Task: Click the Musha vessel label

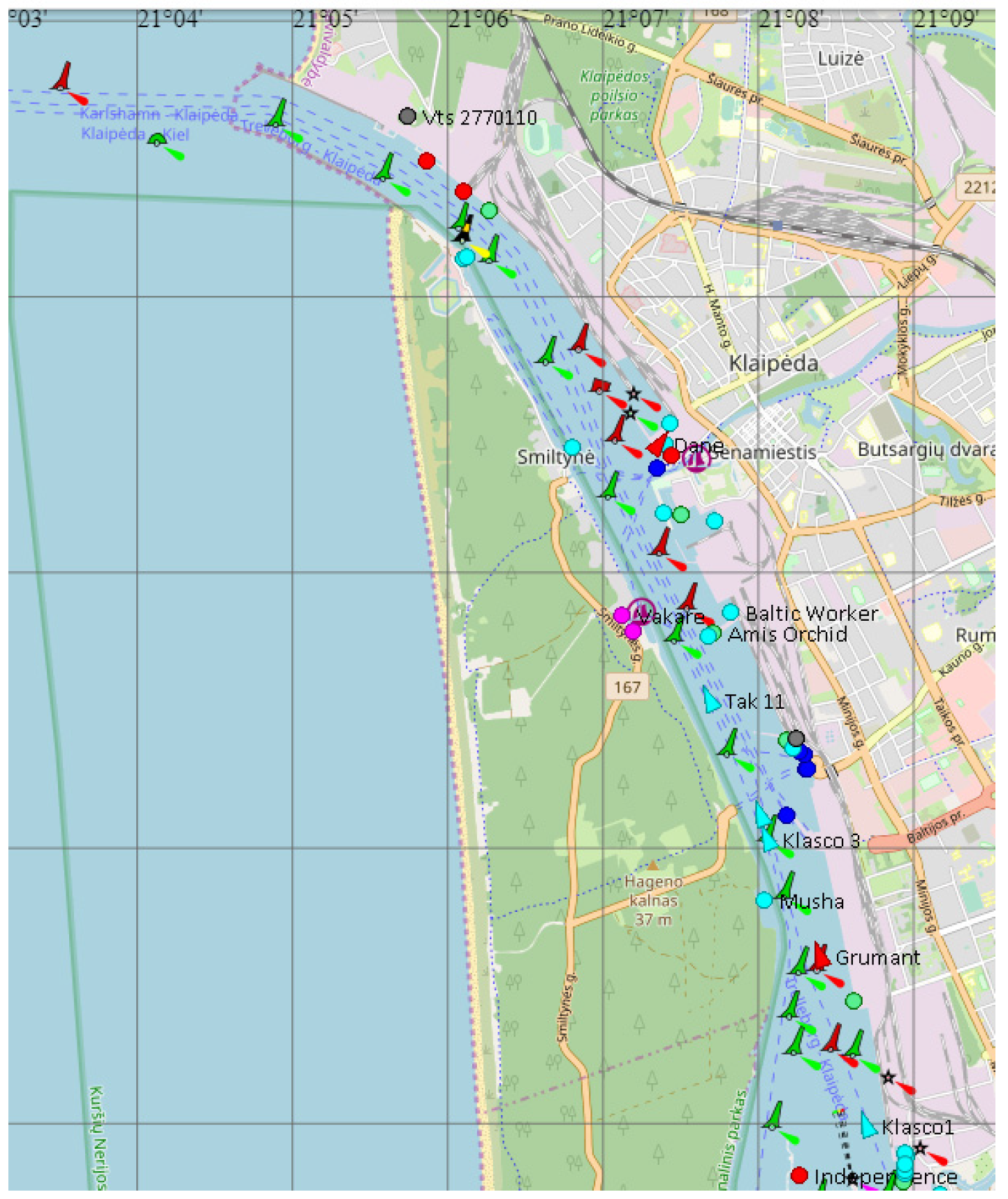Action: coord(812,902)
